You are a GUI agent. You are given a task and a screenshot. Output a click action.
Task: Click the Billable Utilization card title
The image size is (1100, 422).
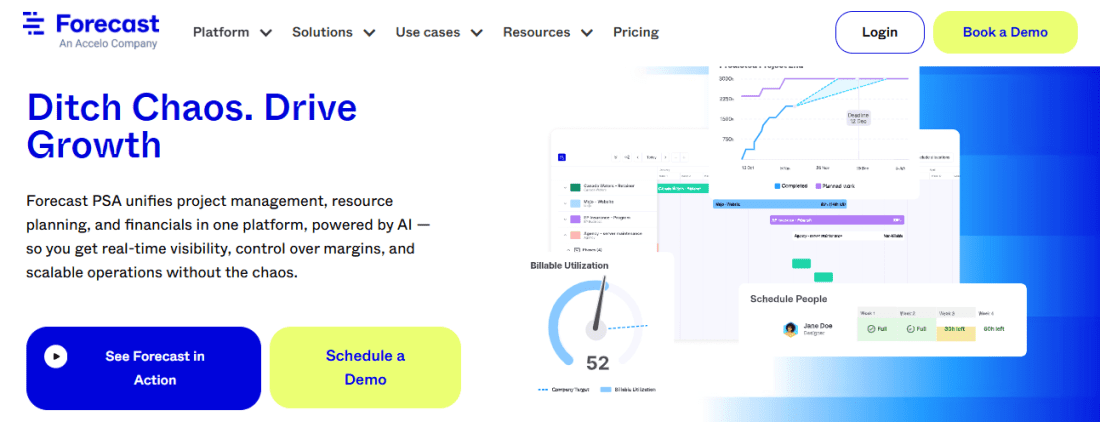tap(569, 266)
